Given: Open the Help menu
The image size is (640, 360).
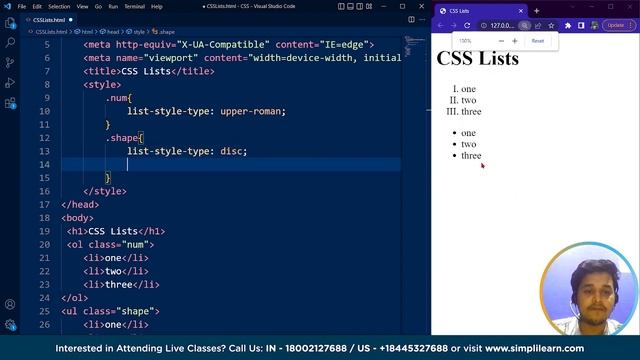Looking at the screenshot, I should point(157,7).
